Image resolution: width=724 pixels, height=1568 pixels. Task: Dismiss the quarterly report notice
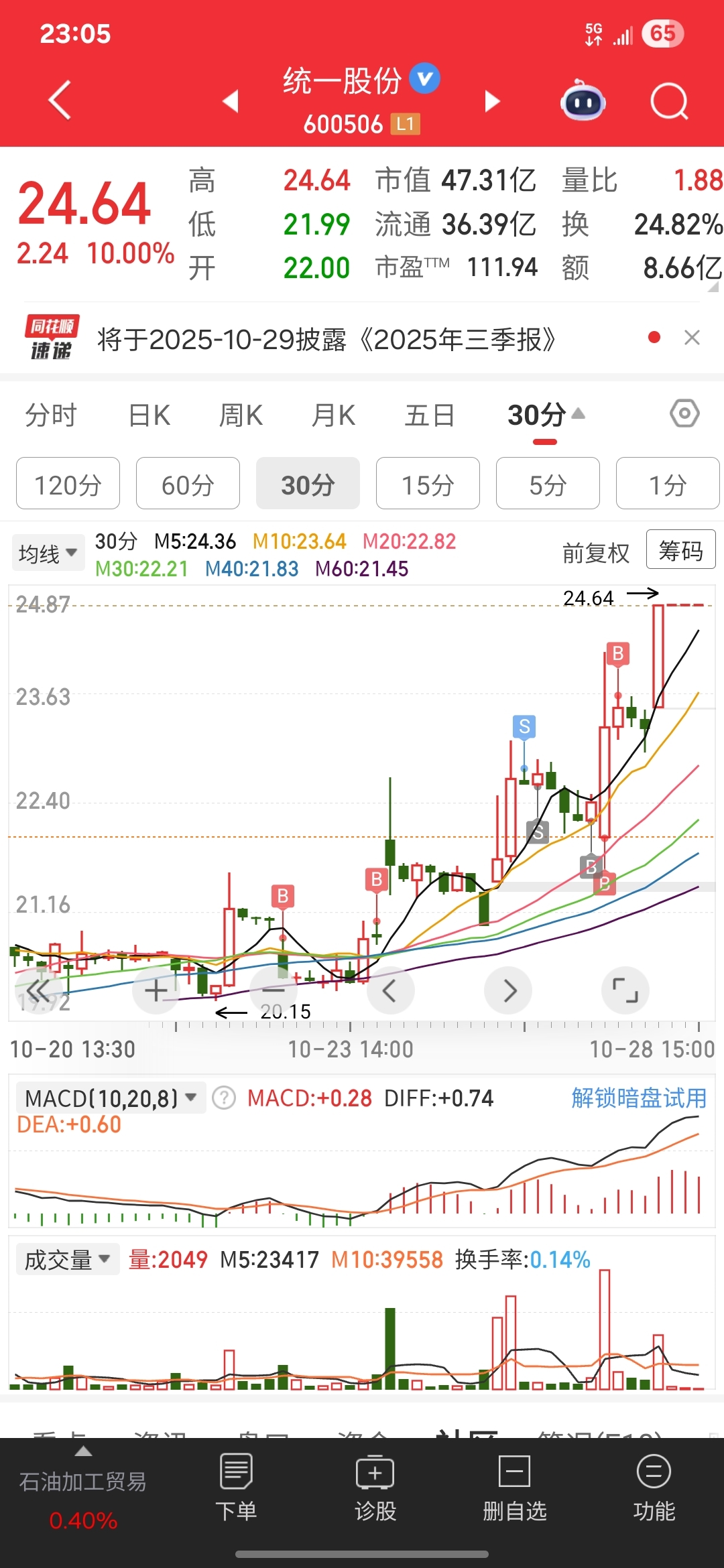(692, 338)
